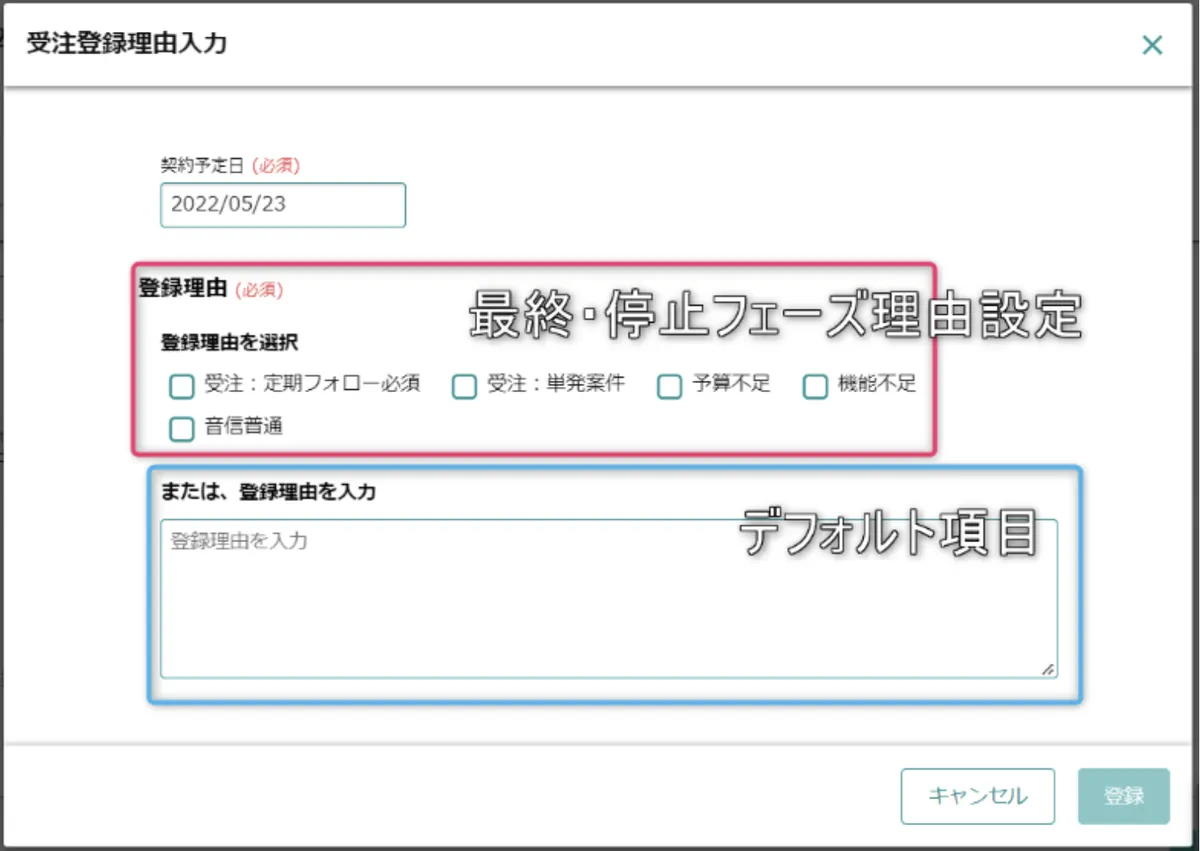Click the red (必須) marker beside 登録理由

coord(259,290)
